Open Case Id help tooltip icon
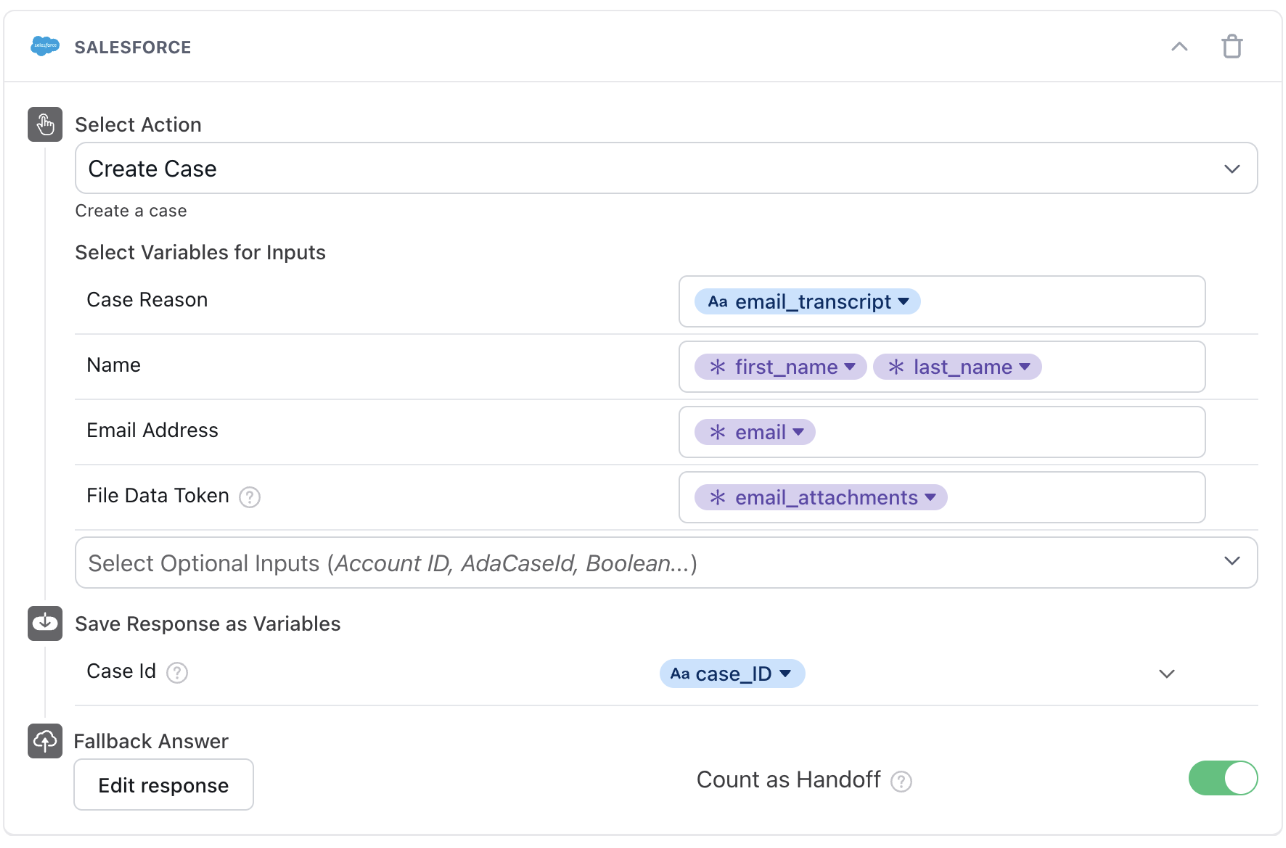1286x848 pixels. click(177, 673)
